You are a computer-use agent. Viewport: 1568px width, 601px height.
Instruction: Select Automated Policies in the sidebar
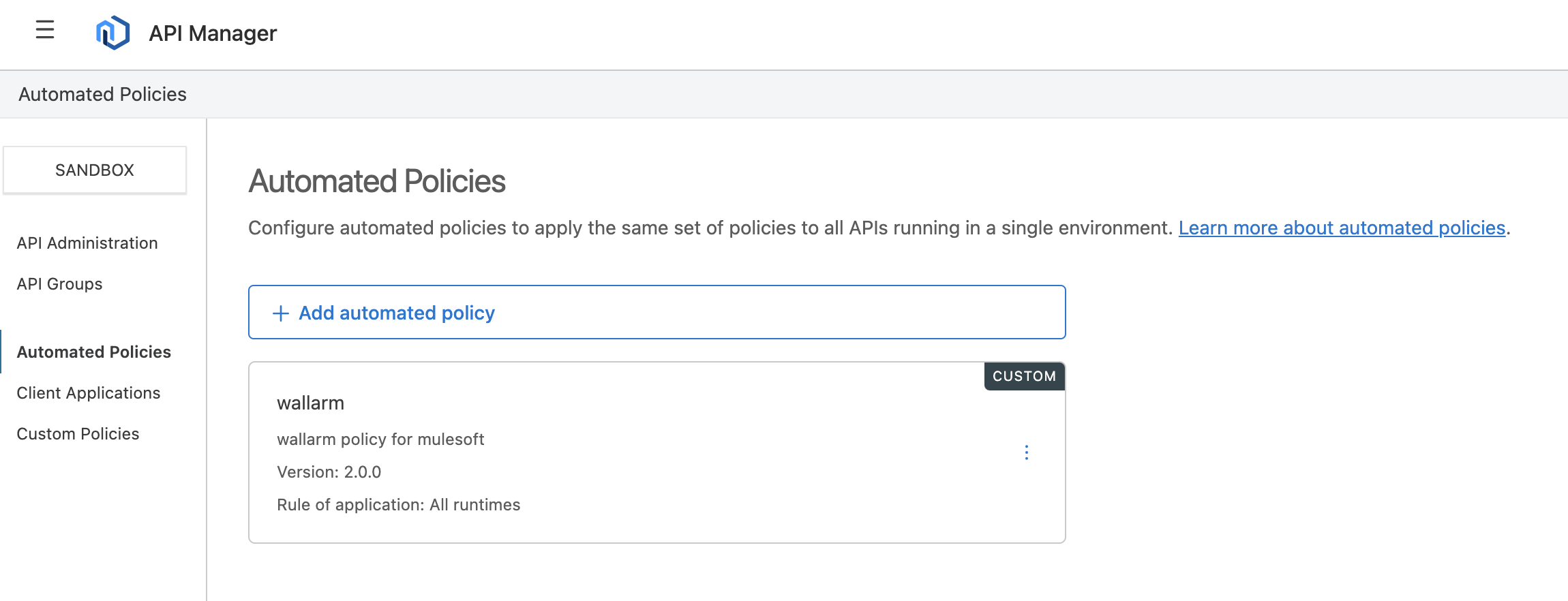pyautogui.click(x=94, y=352)
